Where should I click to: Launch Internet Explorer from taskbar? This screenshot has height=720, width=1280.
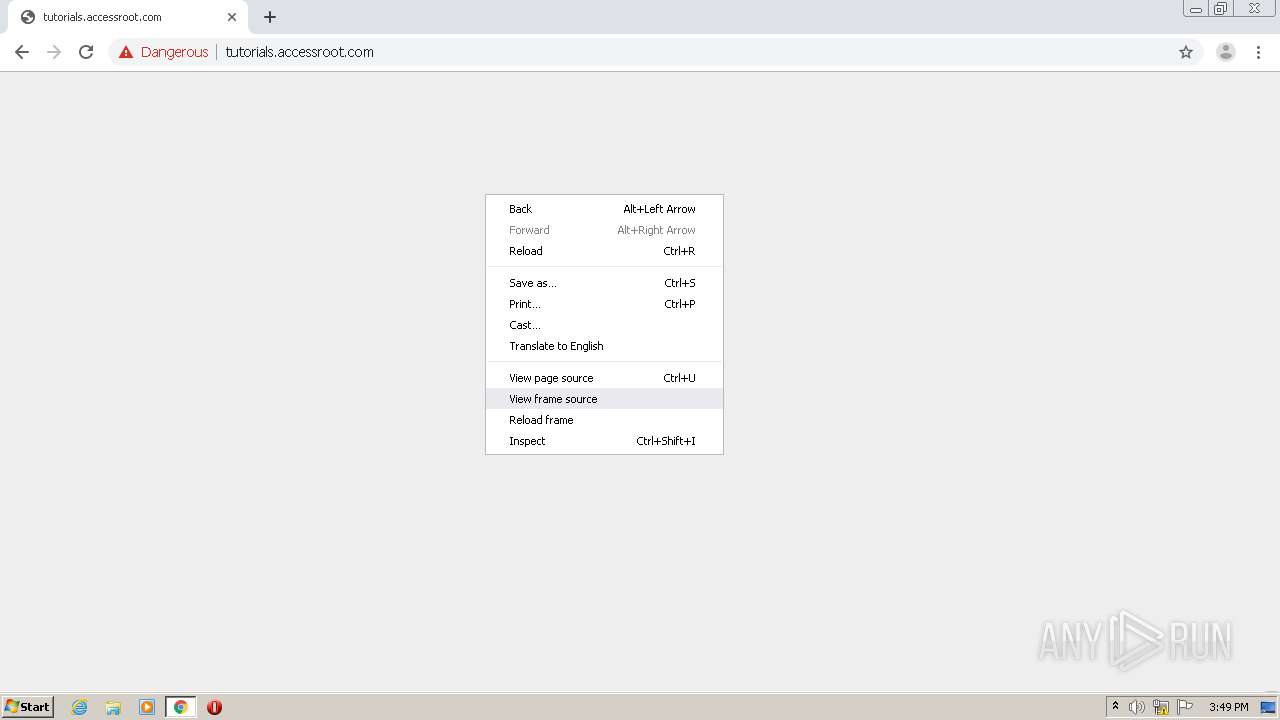click(80, 707)
